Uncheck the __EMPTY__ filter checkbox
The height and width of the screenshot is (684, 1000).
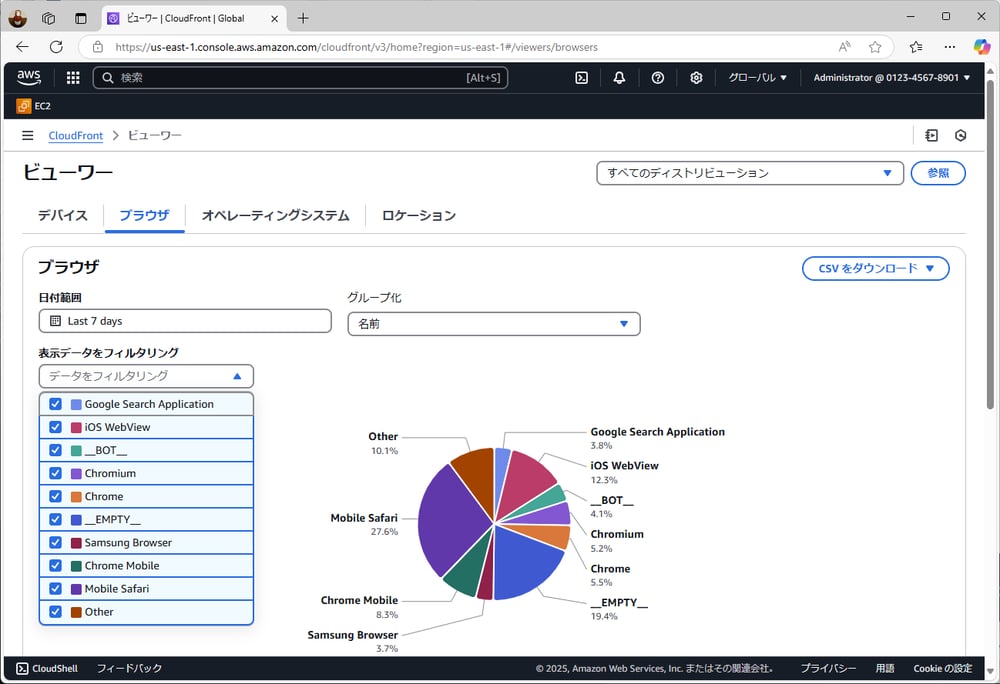(55, 520)
